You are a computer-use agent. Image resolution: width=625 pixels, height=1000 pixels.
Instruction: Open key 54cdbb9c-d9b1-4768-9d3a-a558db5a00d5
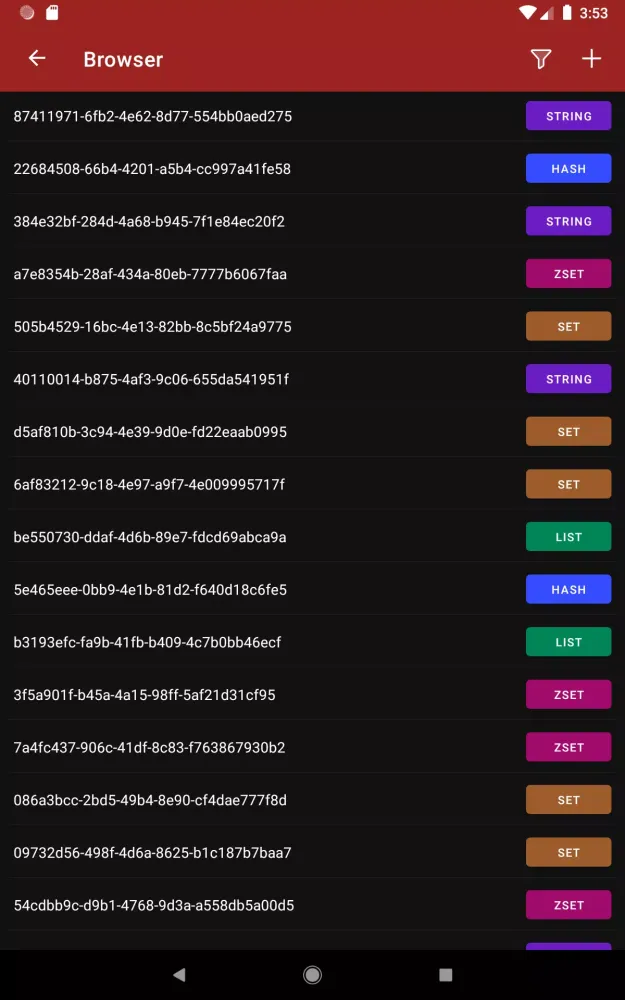[154, 906]
